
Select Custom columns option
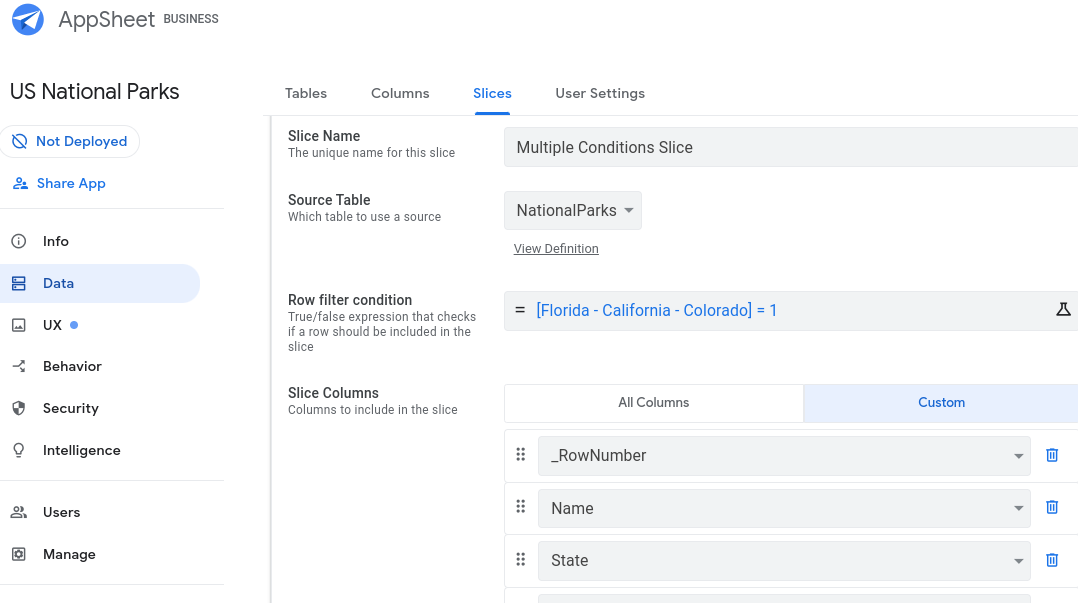(x=941, y=403)
